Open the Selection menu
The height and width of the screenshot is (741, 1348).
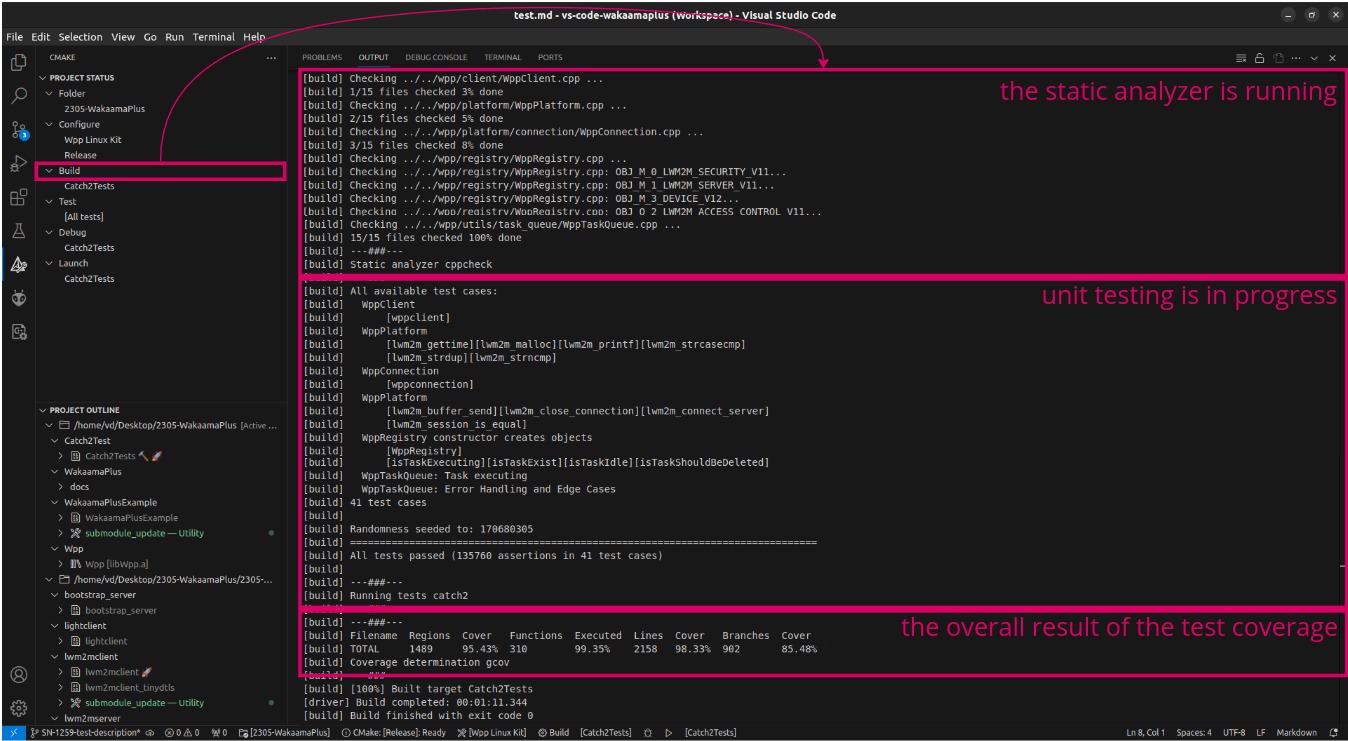point(80,37)
